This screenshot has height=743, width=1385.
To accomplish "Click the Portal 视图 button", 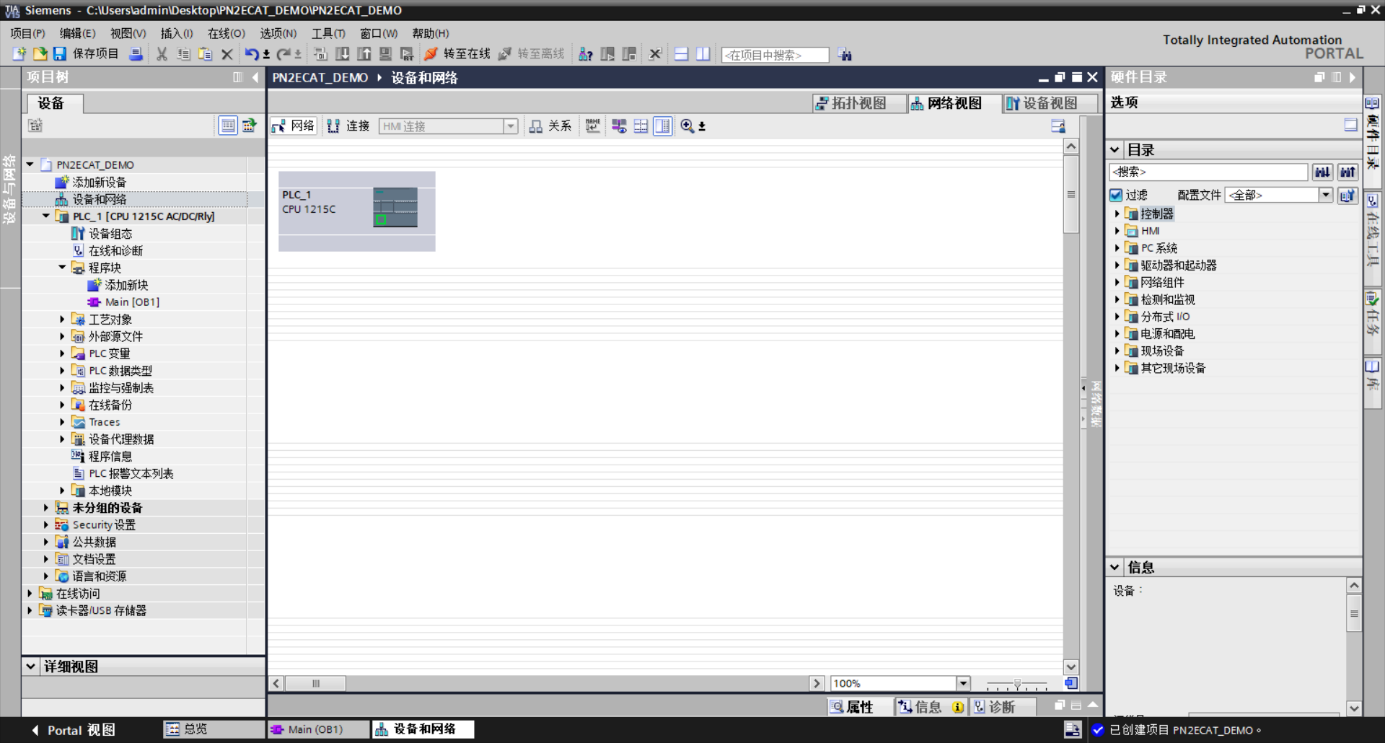I will click(73, 730).
